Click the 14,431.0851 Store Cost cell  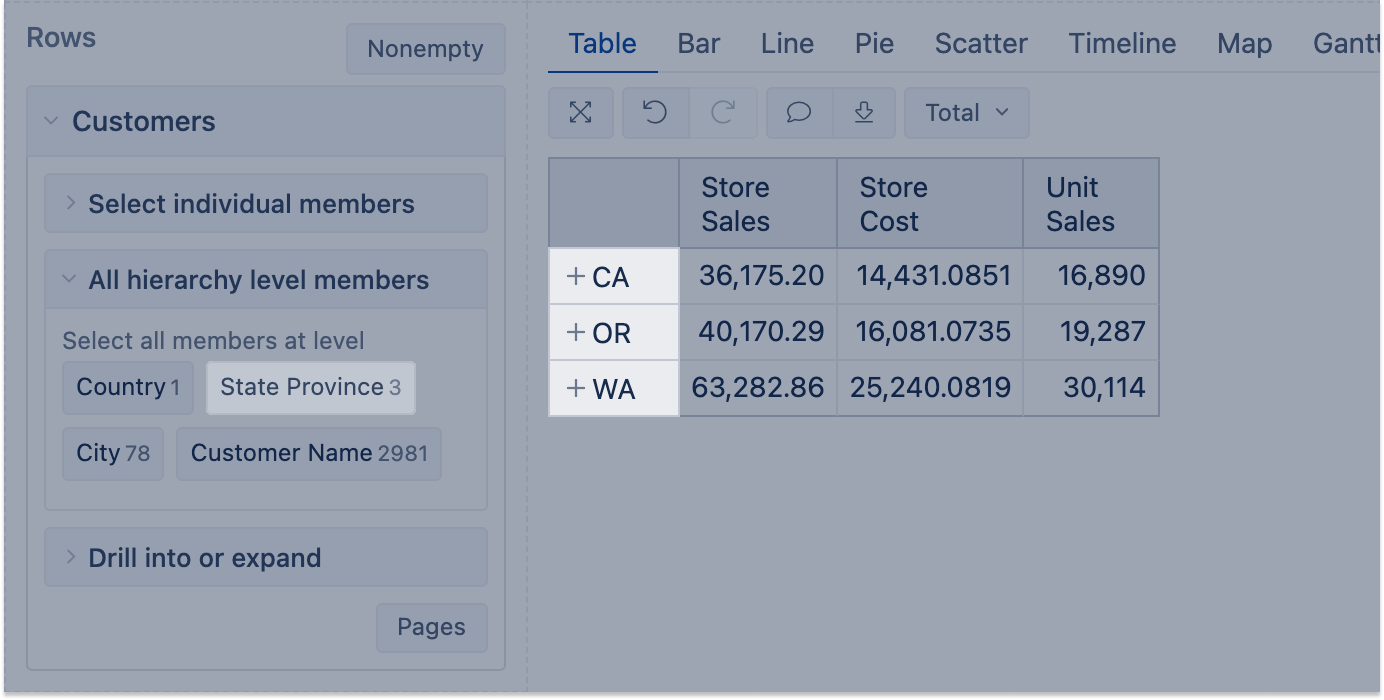930,277
